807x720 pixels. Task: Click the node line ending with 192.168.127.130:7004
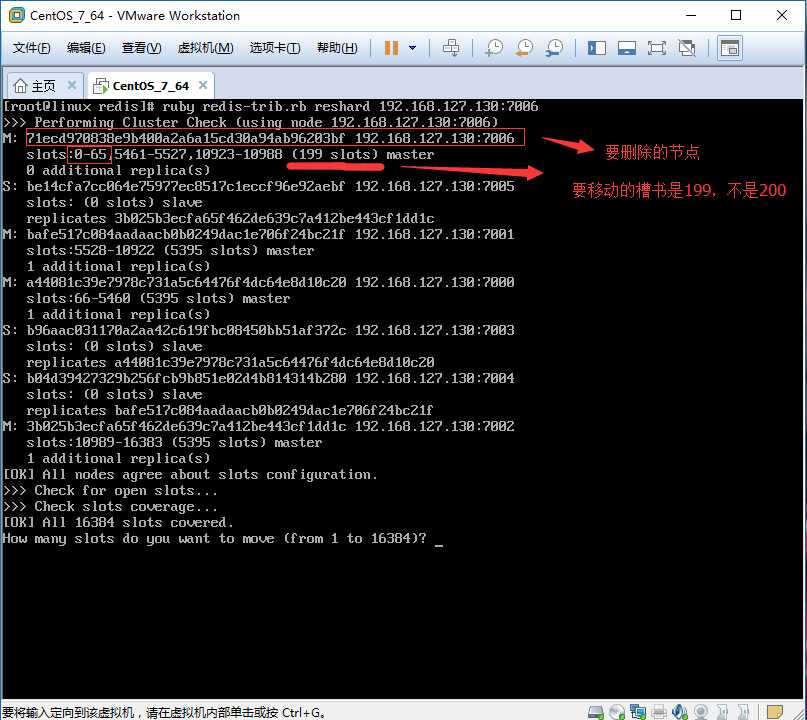(x=258, y=378)
